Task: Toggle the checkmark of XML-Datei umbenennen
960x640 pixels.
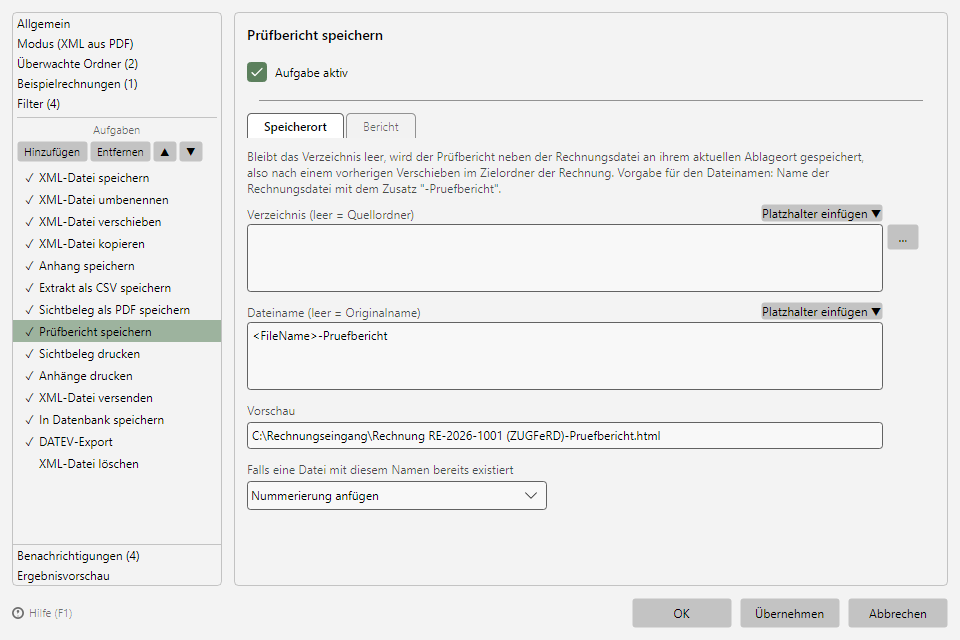Action: 29,200
